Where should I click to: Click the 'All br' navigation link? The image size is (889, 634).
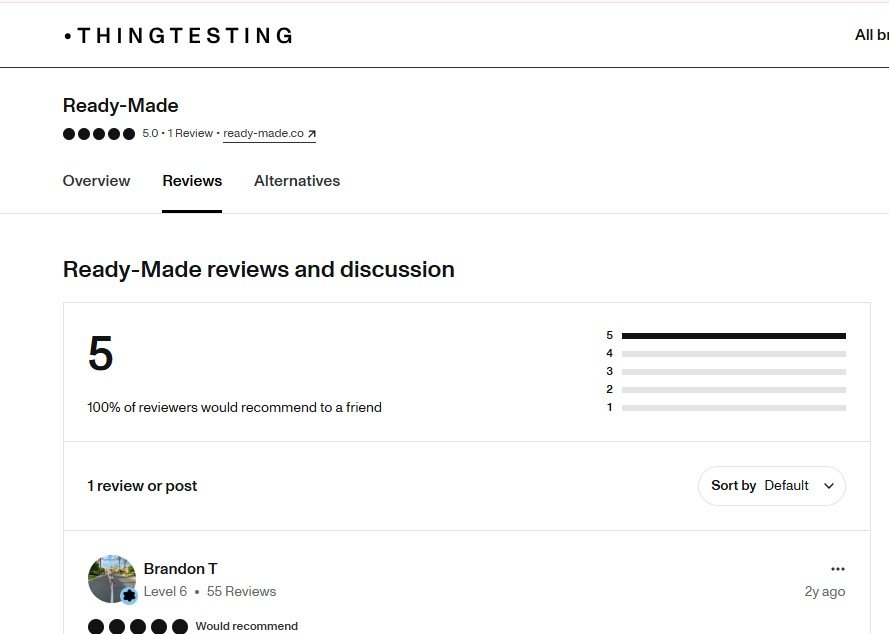click(x=871, y=35)
